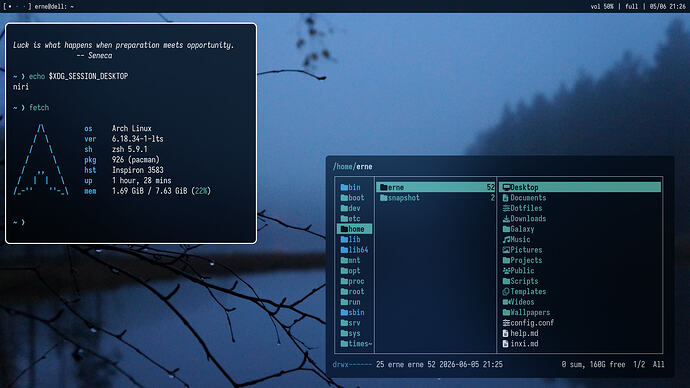Click the volume indicator in status bar
The image size is (690, 388).
602,7
